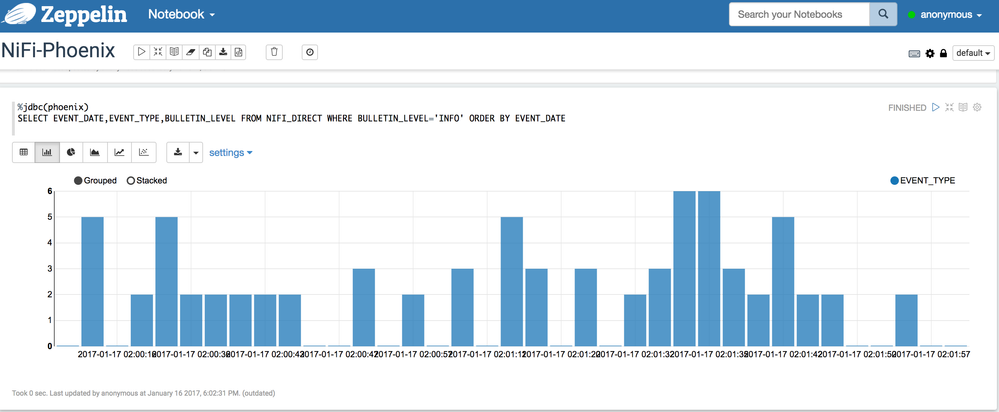Switch the result to pie chart view

pos(71,152)
